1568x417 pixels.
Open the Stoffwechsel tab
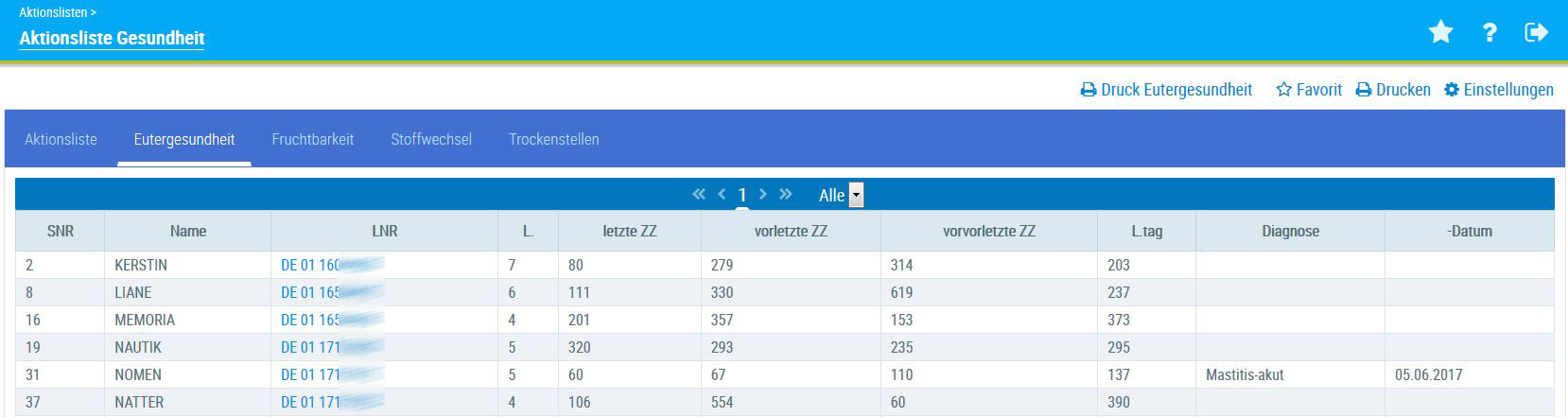point(431,139)
